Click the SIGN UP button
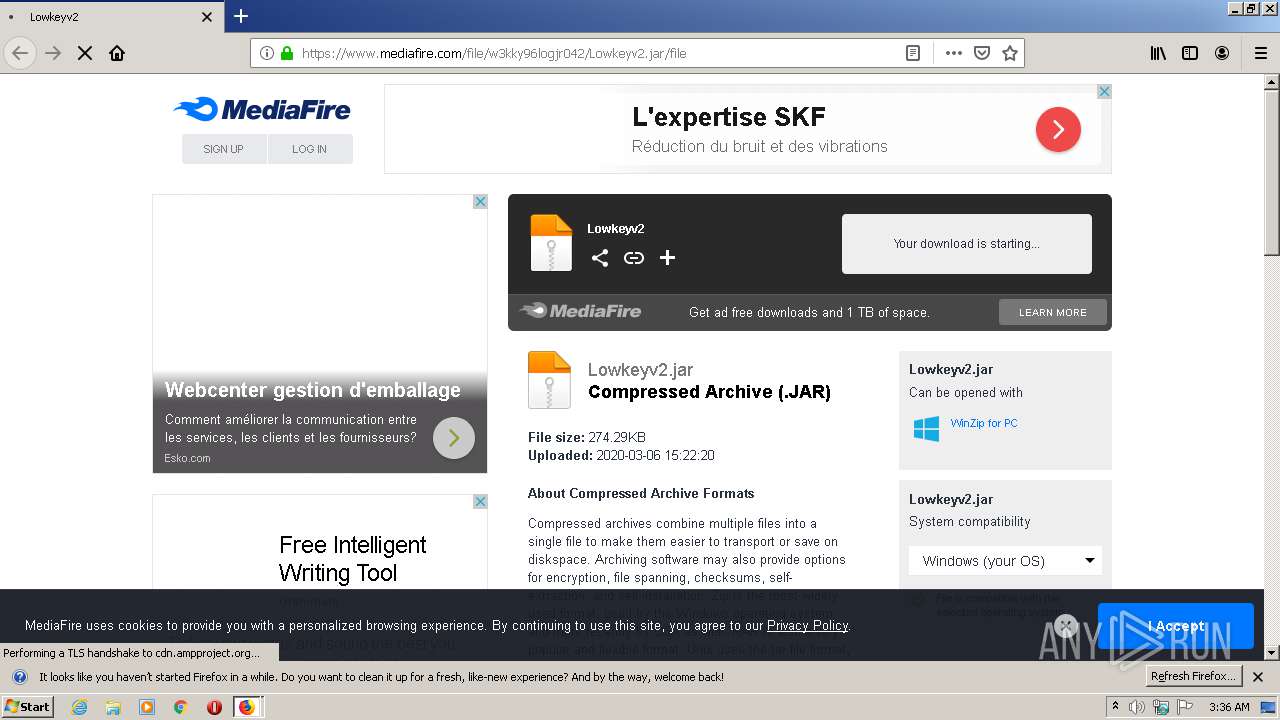The height and width of the screenshot is (720, 1280). point(223,149)
